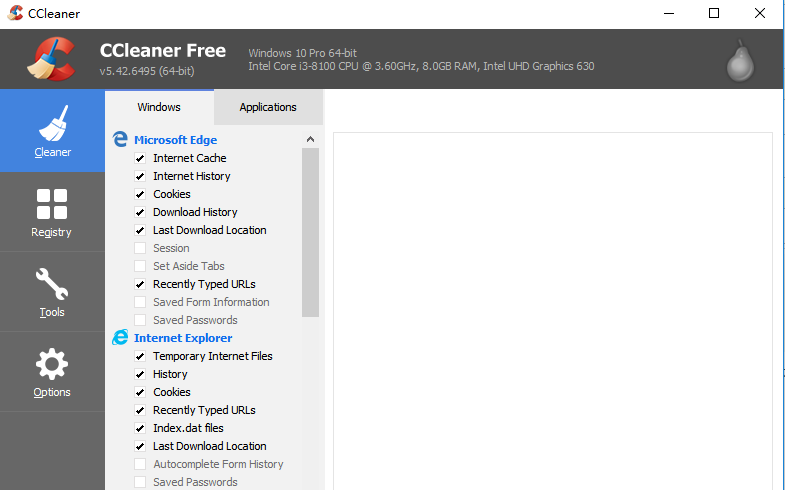Click the Internet Explorer browser icon

(120, 337)
